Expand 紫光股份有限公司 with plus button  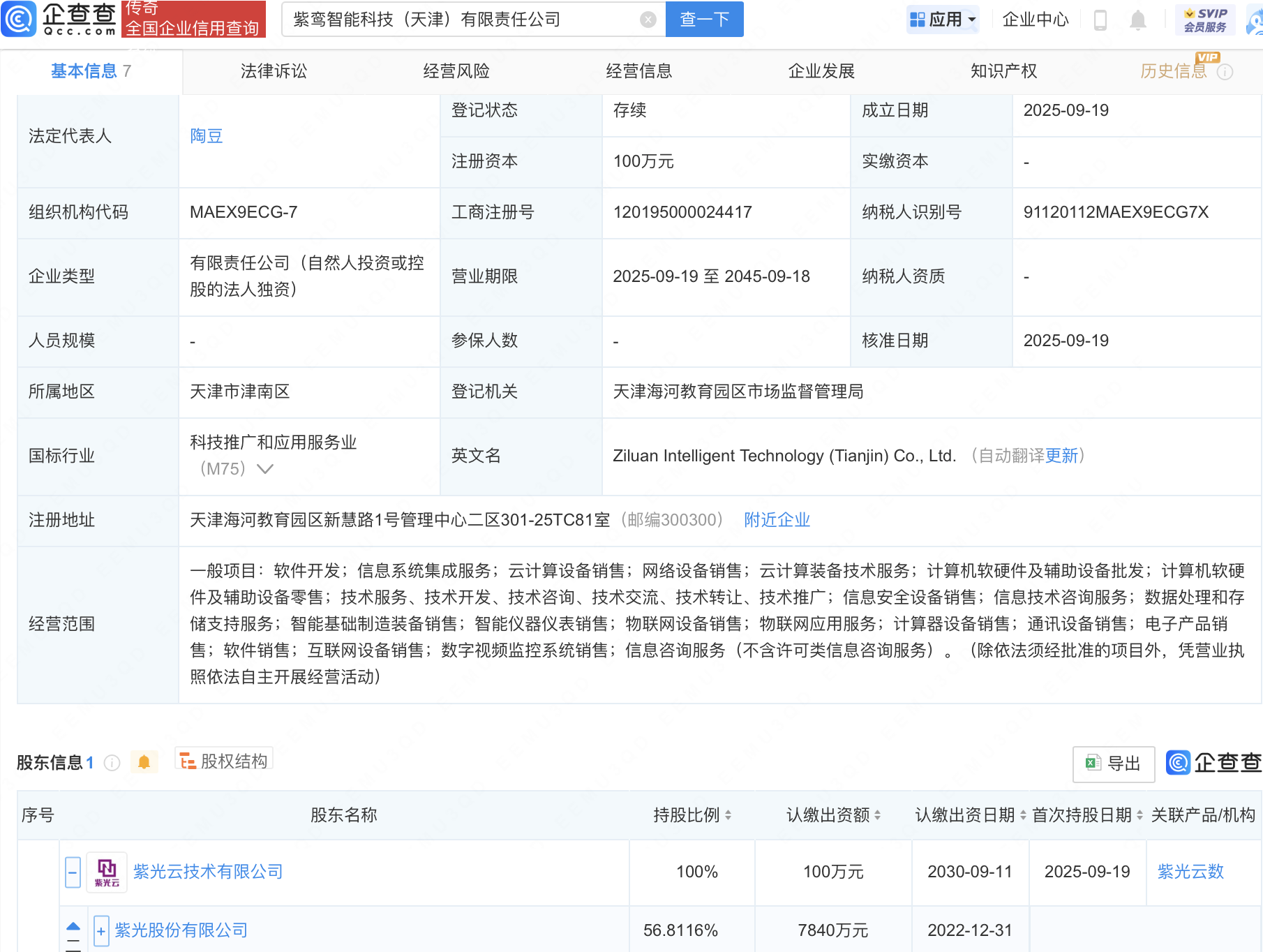100,930
